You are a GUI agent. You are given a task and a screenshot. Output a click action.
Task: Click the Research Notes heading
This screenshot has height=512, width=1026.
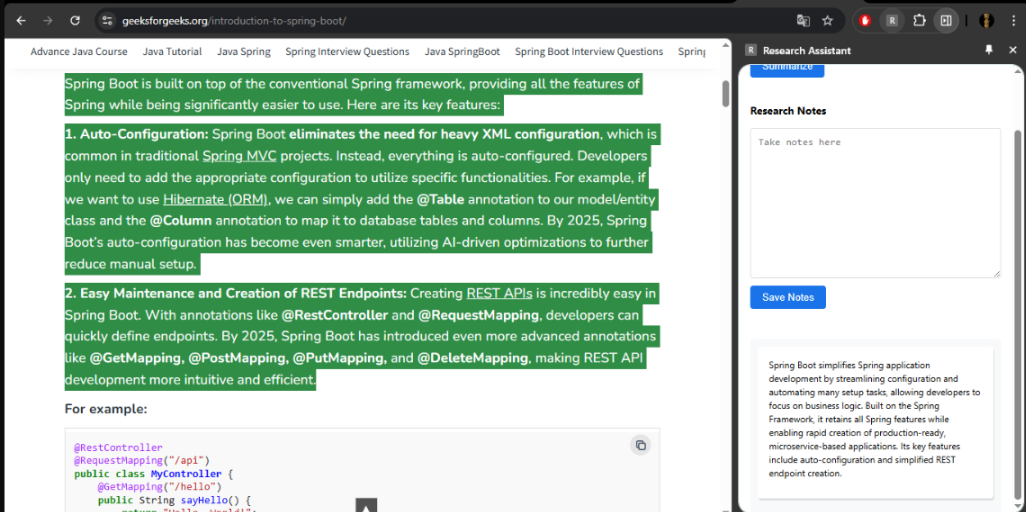788,111
